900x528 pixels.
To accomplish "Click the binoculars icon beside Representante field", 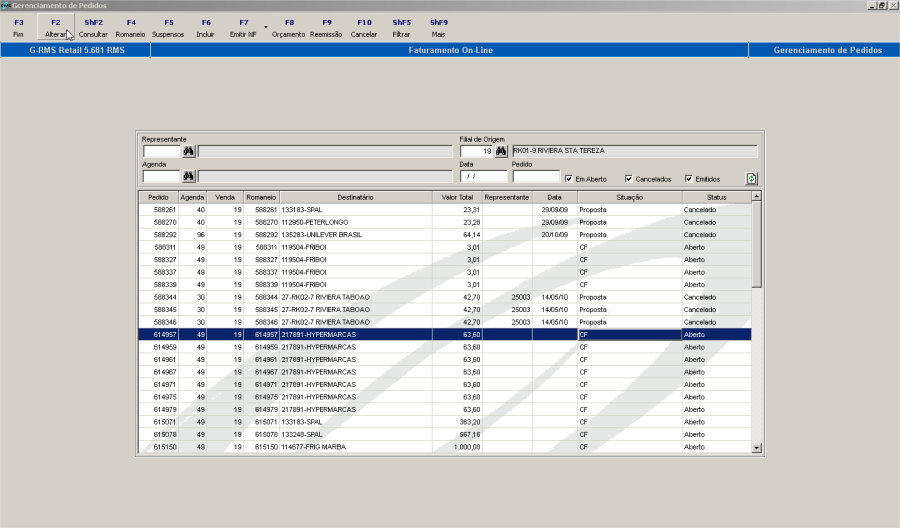I will pos(188,152).
